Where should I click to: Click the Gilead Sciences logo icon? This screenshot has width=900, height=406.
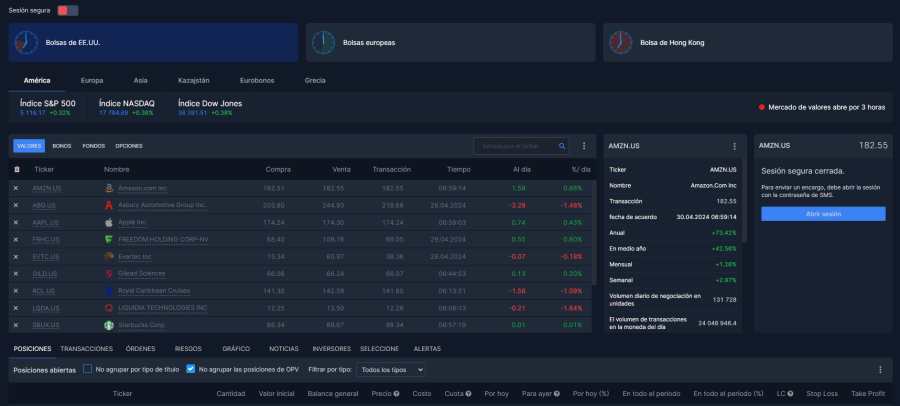tap(108, 273)
